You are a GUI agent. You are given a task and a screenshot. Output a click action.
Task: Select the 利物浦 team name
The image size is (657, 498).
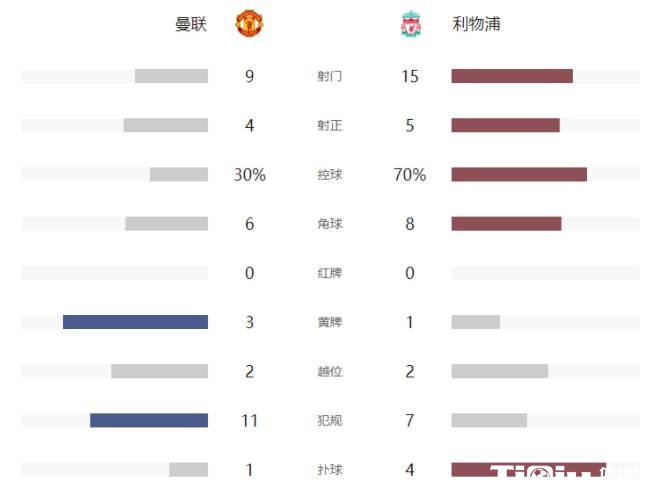coord(476,24)
